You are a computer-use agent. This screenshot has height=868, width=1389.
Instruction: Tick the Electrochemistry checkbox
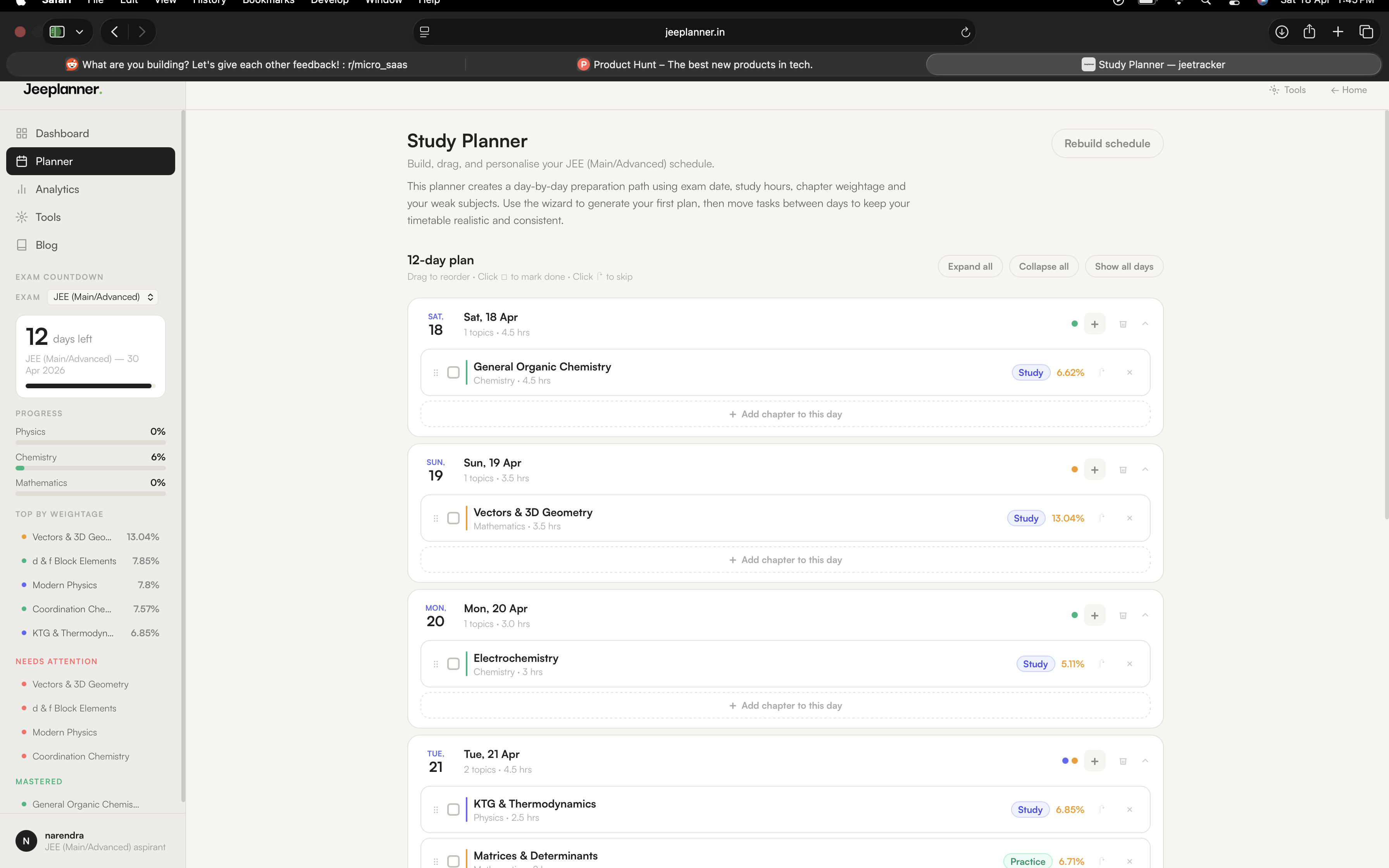tap(453, 664)
